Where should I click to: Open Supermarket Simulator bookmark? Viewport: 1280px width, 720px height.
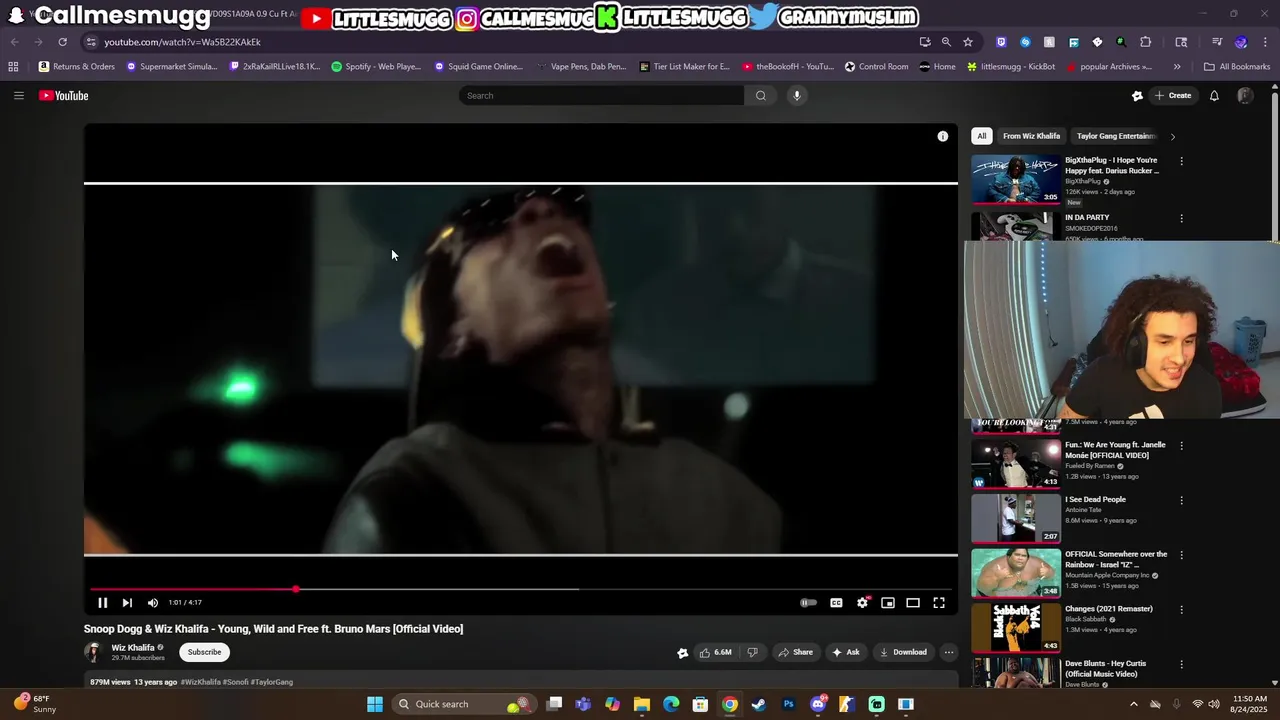[x=171, y=67]
